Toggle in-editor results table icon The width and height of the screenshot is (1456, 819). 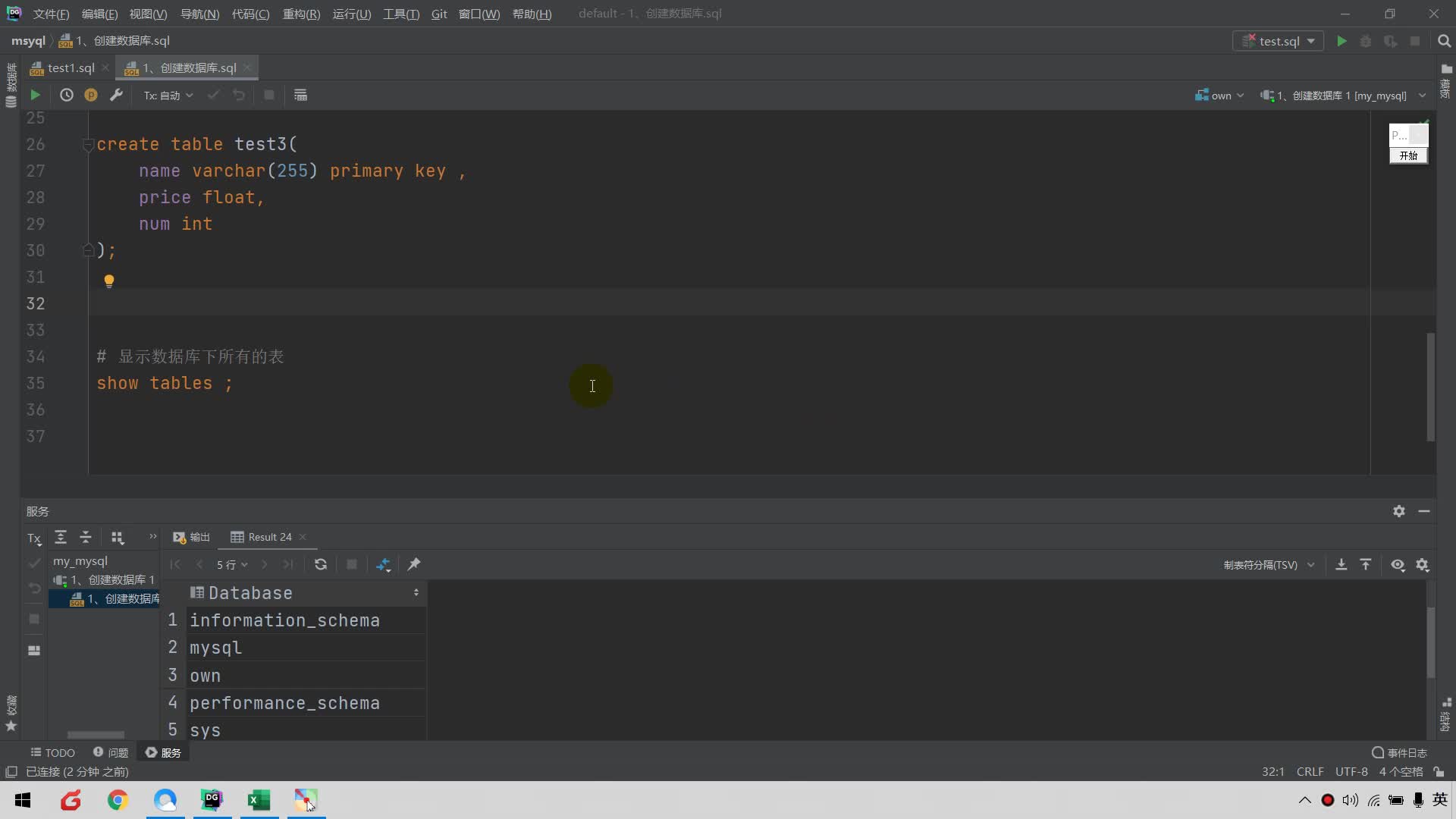(300, 95)
